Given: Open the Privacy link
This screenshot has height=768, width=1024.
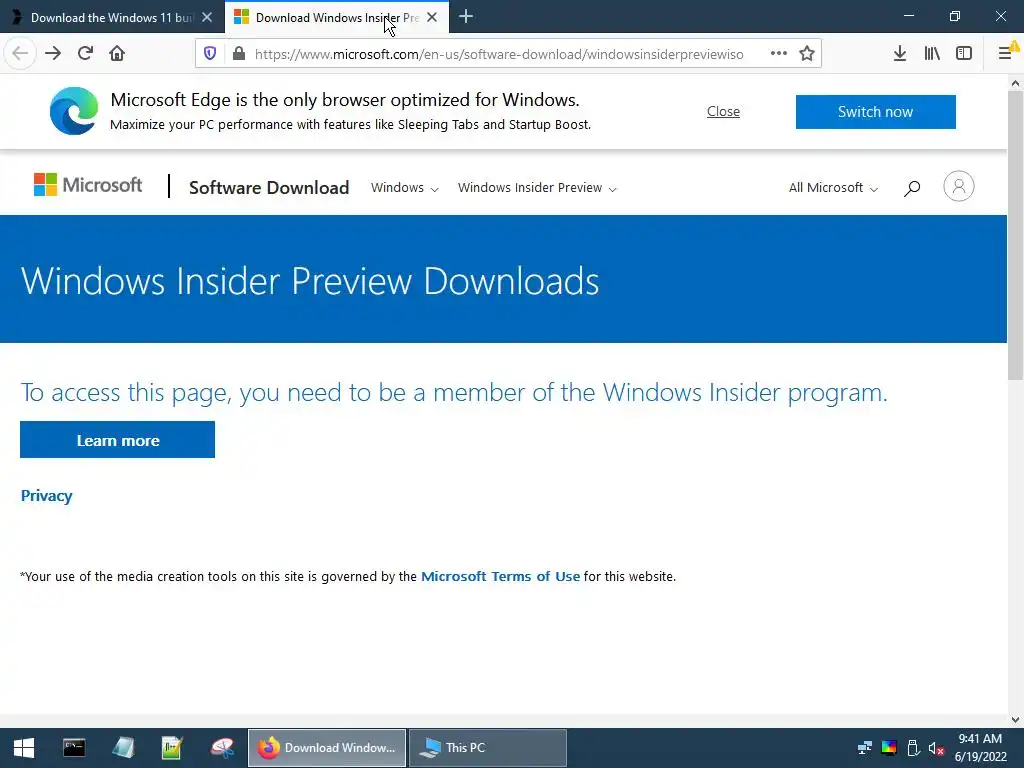Looking at the screenshot, I should pyautogui.click(x=46, y=496).
